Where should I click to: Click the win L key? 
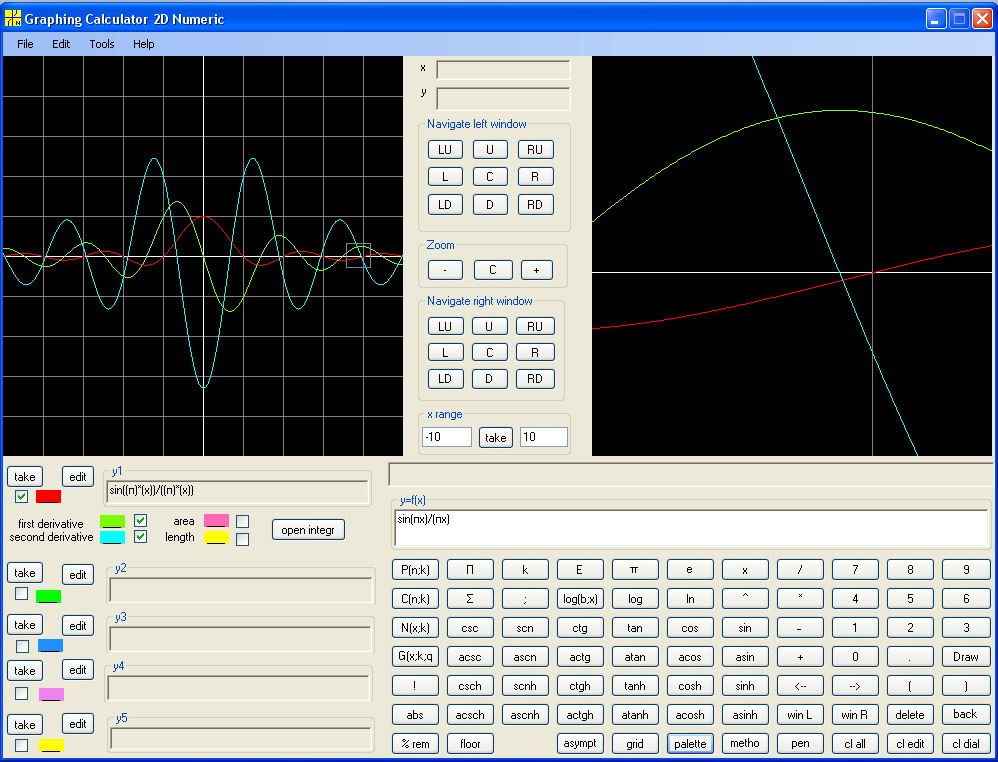[x=800, y=715]
